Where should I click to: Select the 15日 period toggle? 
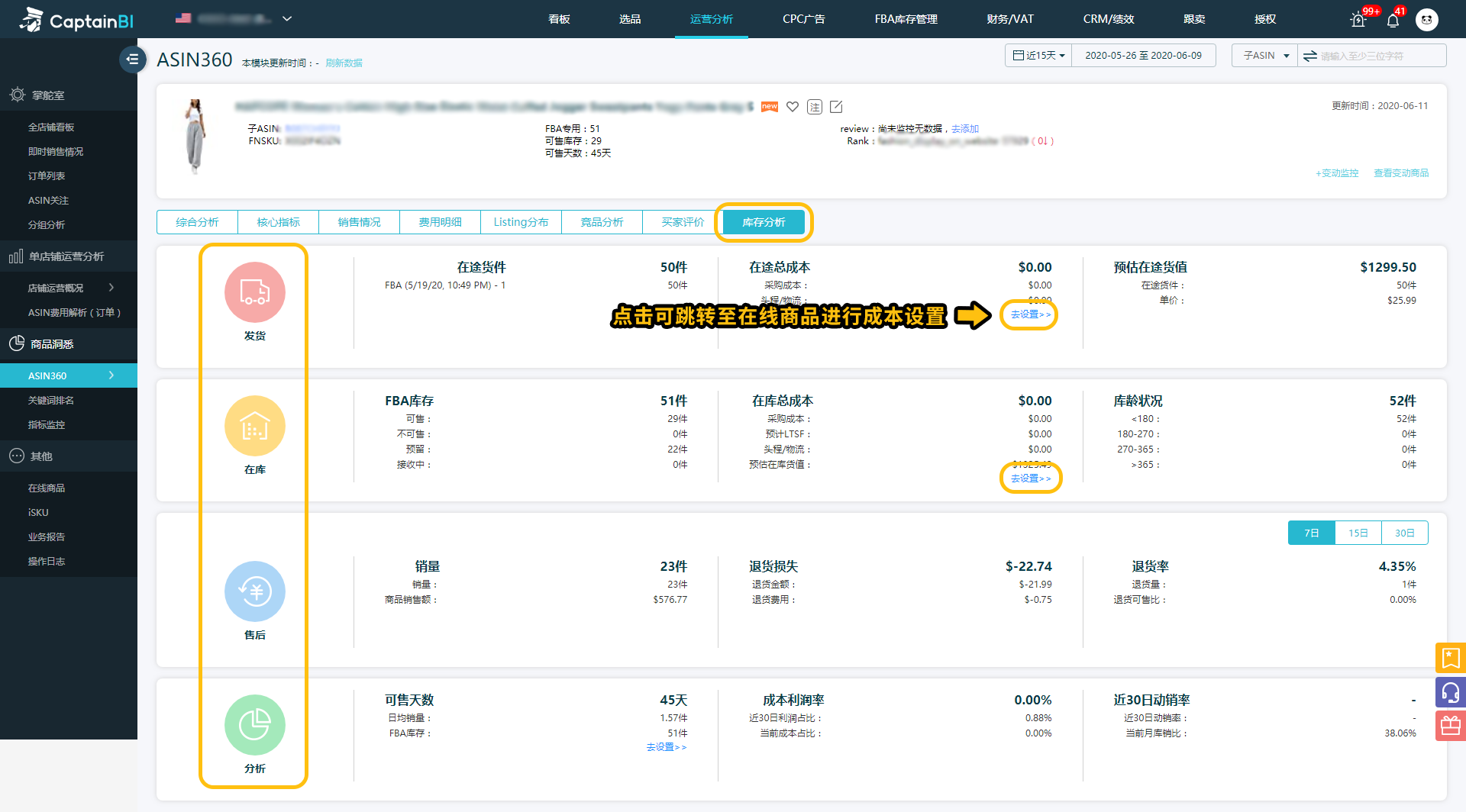click(1358, 533)
